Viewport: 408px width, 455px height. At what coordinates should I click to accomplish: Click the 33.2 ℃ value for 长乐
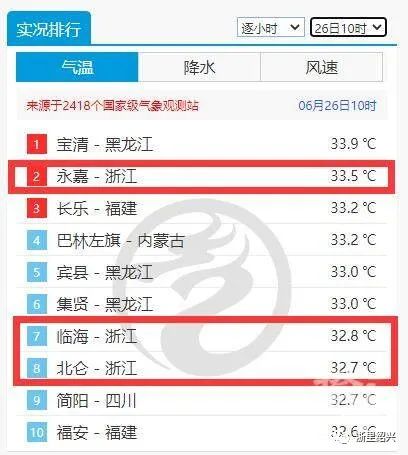point(353,208)
